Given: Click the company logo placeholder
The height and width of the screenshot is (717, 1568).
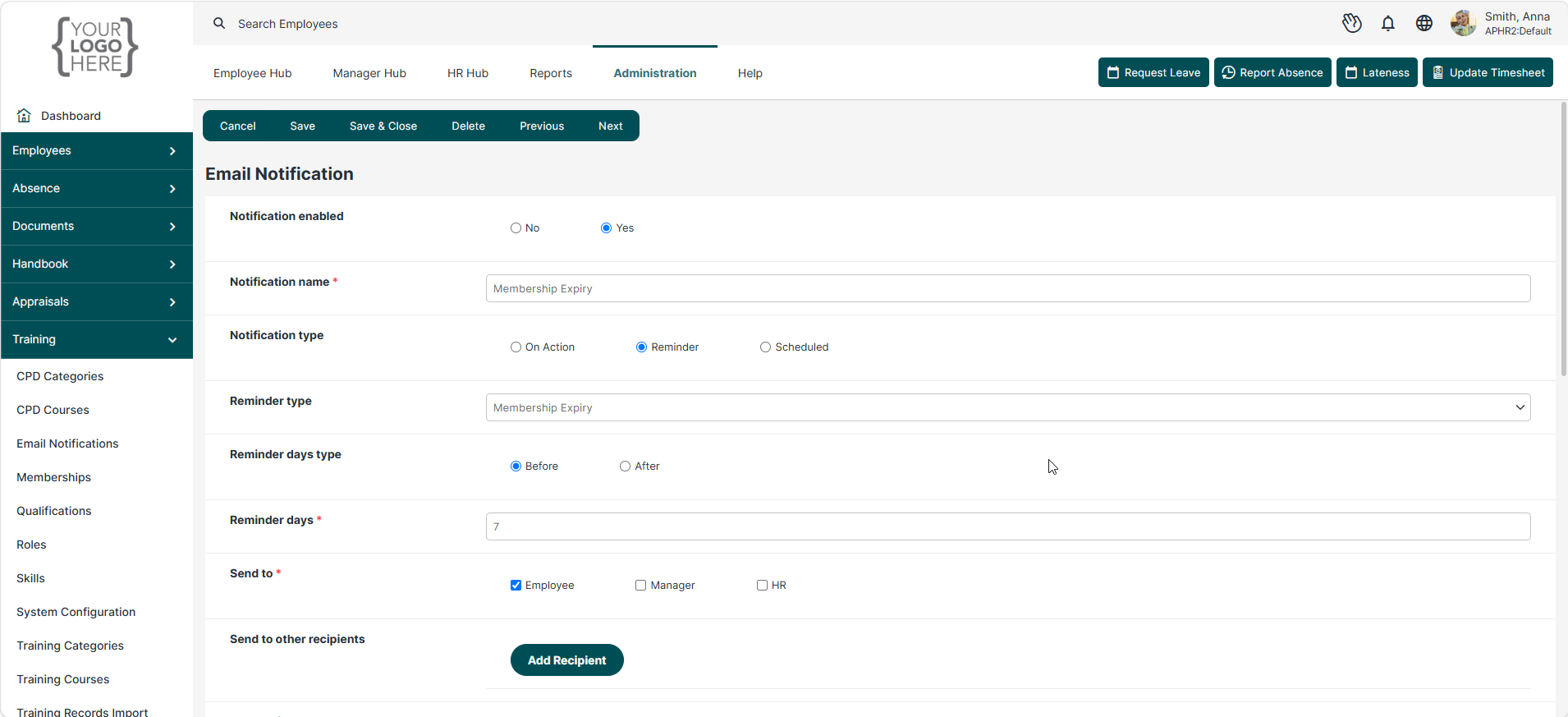Looking at the screenshot, I should coord(95,48).
